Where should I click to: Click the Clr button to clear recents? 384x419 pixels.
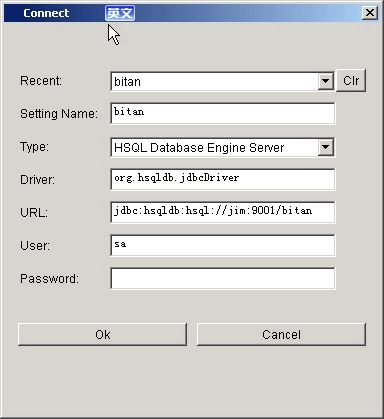(351, 80)
